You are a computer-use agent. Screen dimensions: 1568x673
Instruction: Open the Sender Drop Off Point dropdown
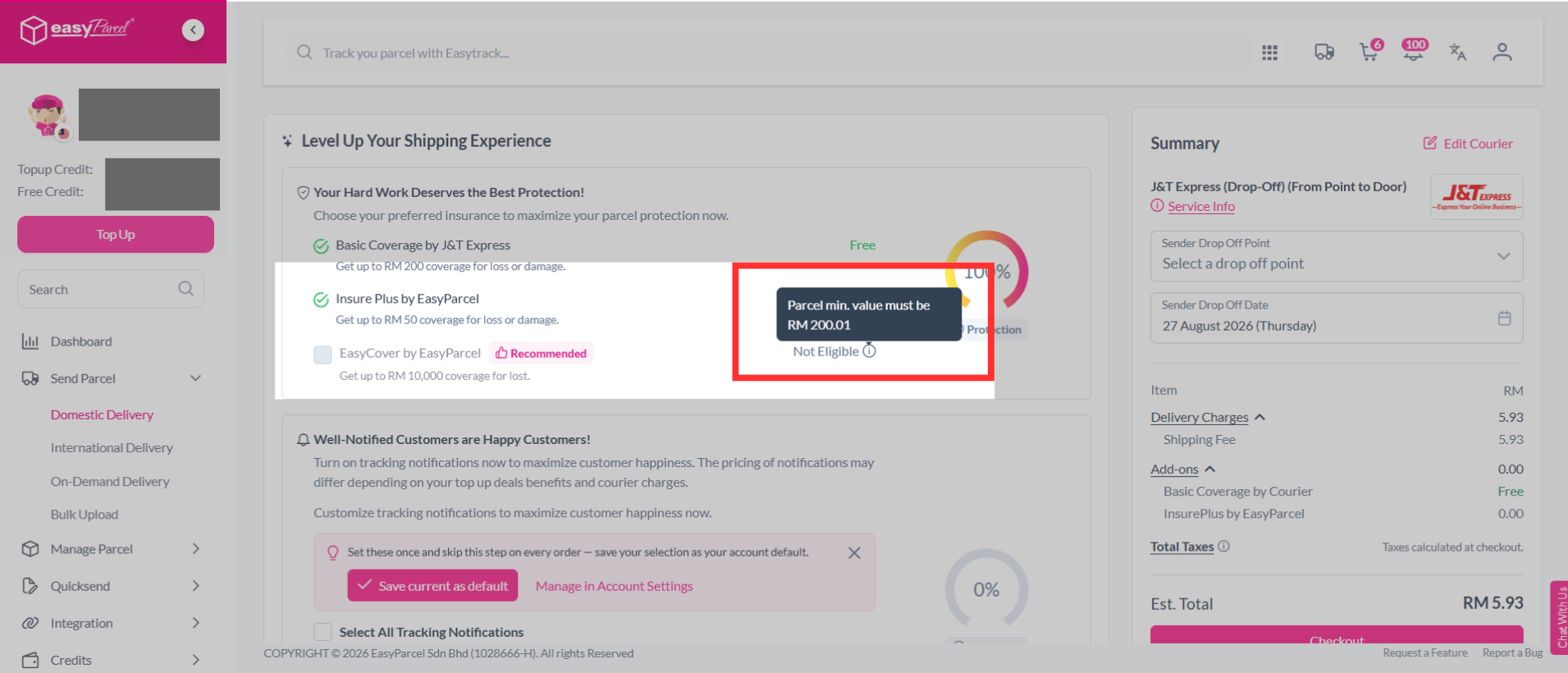coord(1337,256)
